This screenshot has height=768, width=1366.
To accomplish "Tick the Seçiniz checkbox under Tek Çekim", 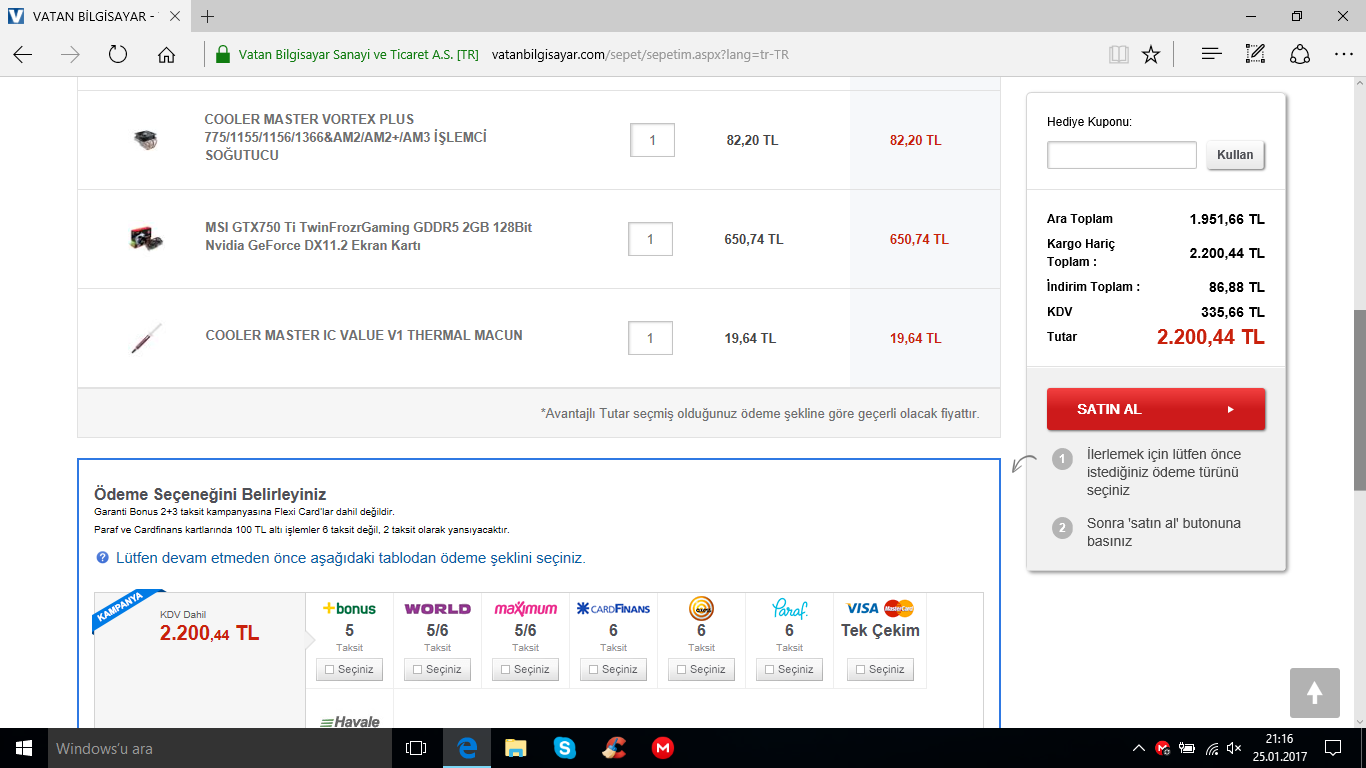I will (860, 670).
